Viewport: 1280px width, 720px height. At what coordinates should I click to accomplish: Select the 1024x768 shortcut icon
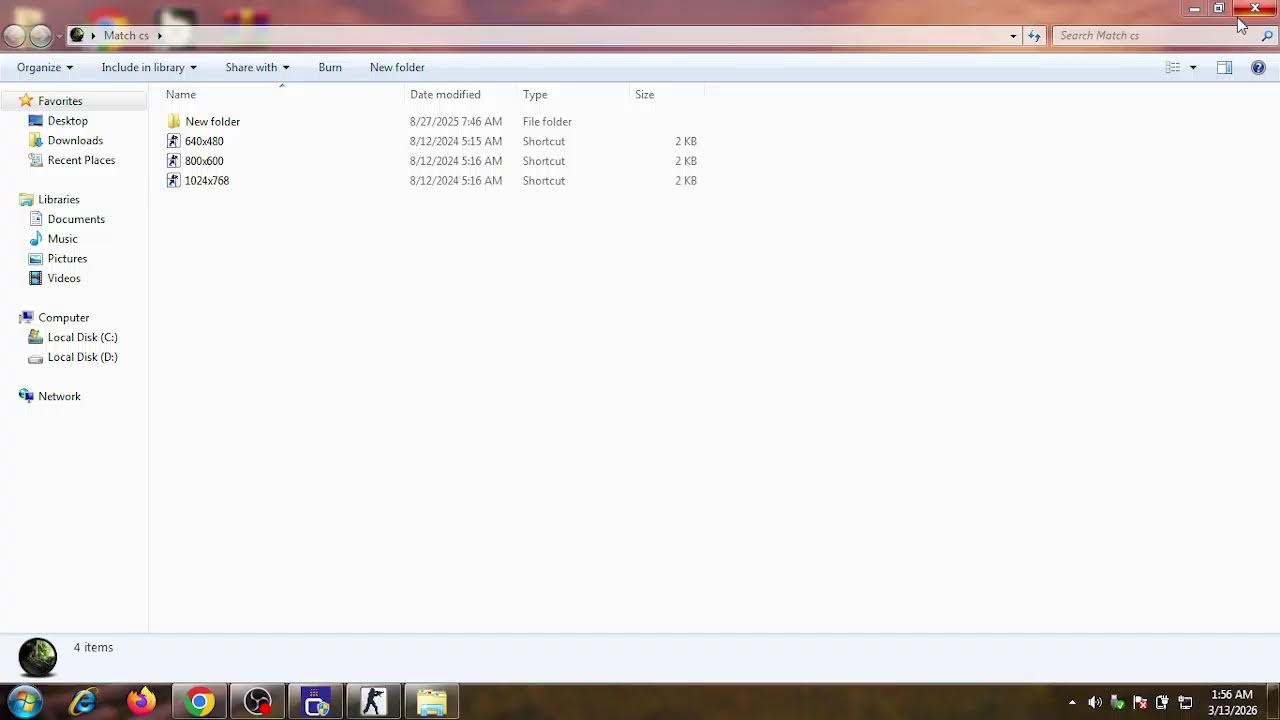pos(174,181)
